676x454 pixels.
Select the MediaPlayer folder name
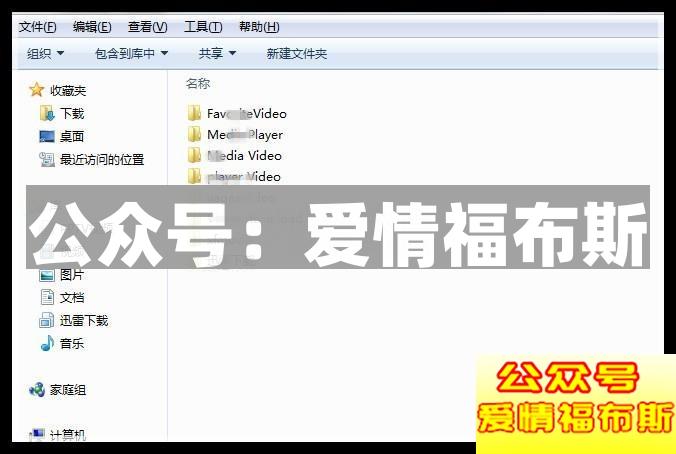click(245, 135)
